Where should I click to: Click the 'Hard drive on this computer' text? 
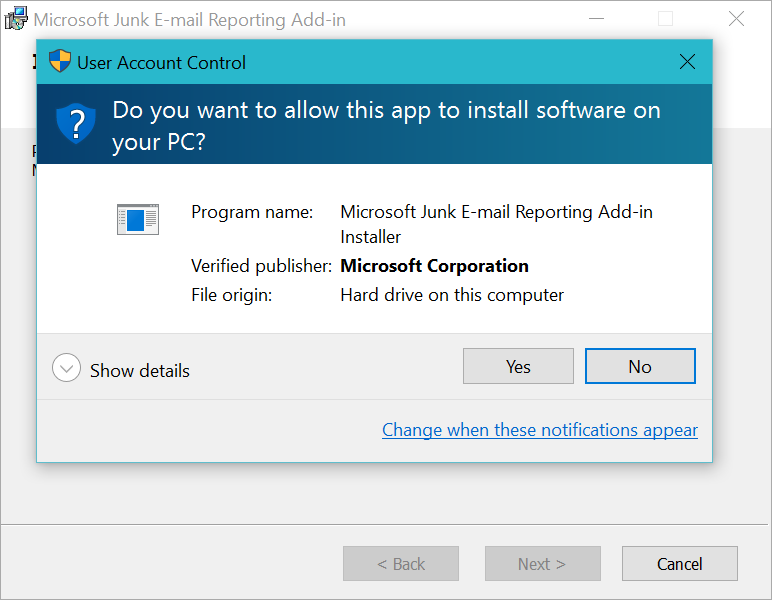click(452, 295)
